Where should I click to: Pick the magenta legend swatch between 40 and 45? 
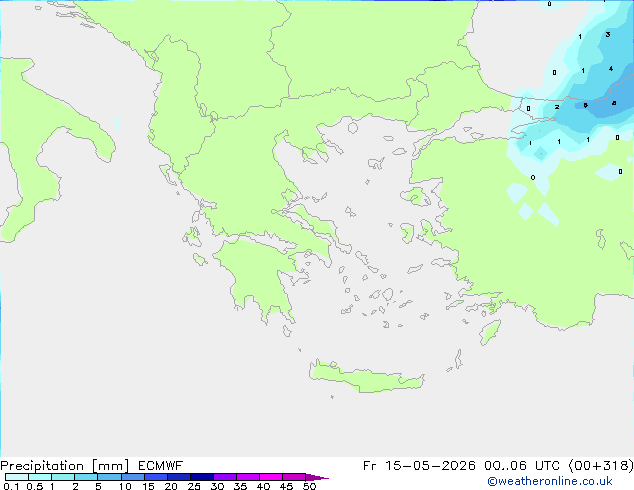tap(271, 477)
